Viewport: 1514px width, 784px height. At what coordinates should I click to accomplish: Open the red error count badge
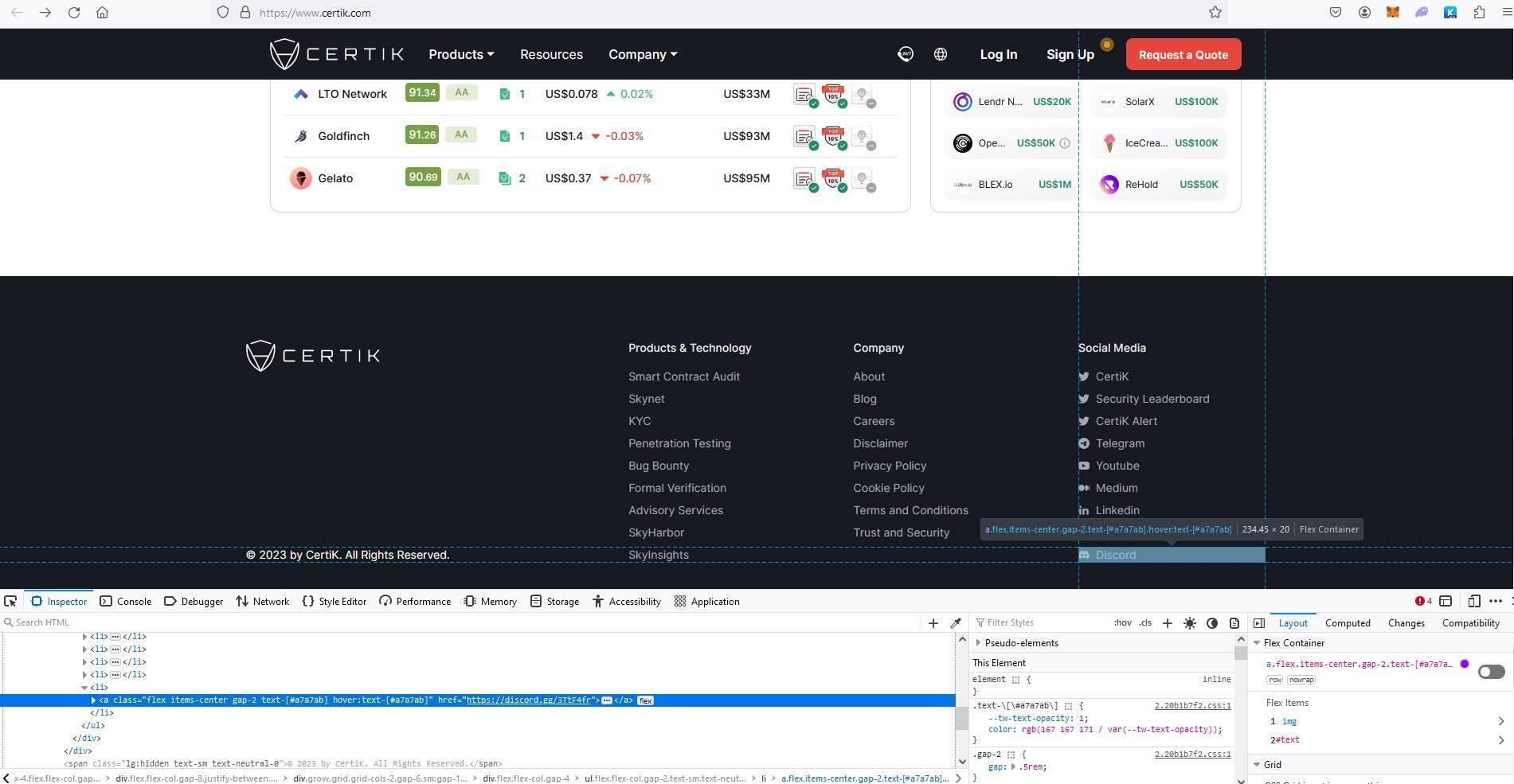pyautogui.click(x=1423, y=601)
